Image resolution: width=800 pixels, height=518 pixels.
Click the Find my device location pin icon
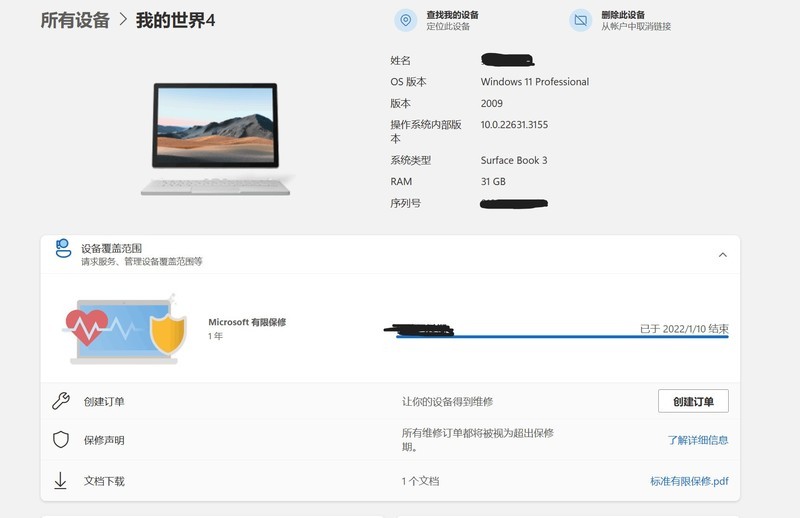(406, 20)
